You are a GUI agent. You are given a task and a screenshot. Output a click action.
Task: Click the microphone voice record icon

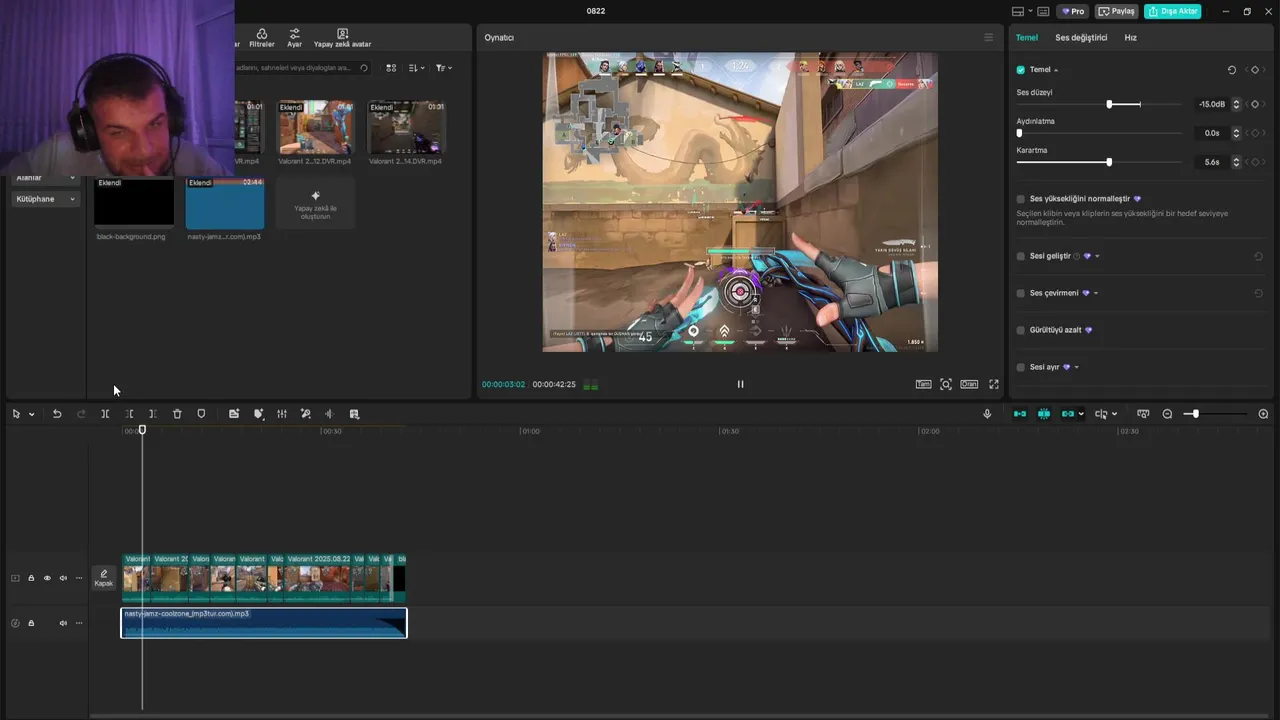pos(987,414)
